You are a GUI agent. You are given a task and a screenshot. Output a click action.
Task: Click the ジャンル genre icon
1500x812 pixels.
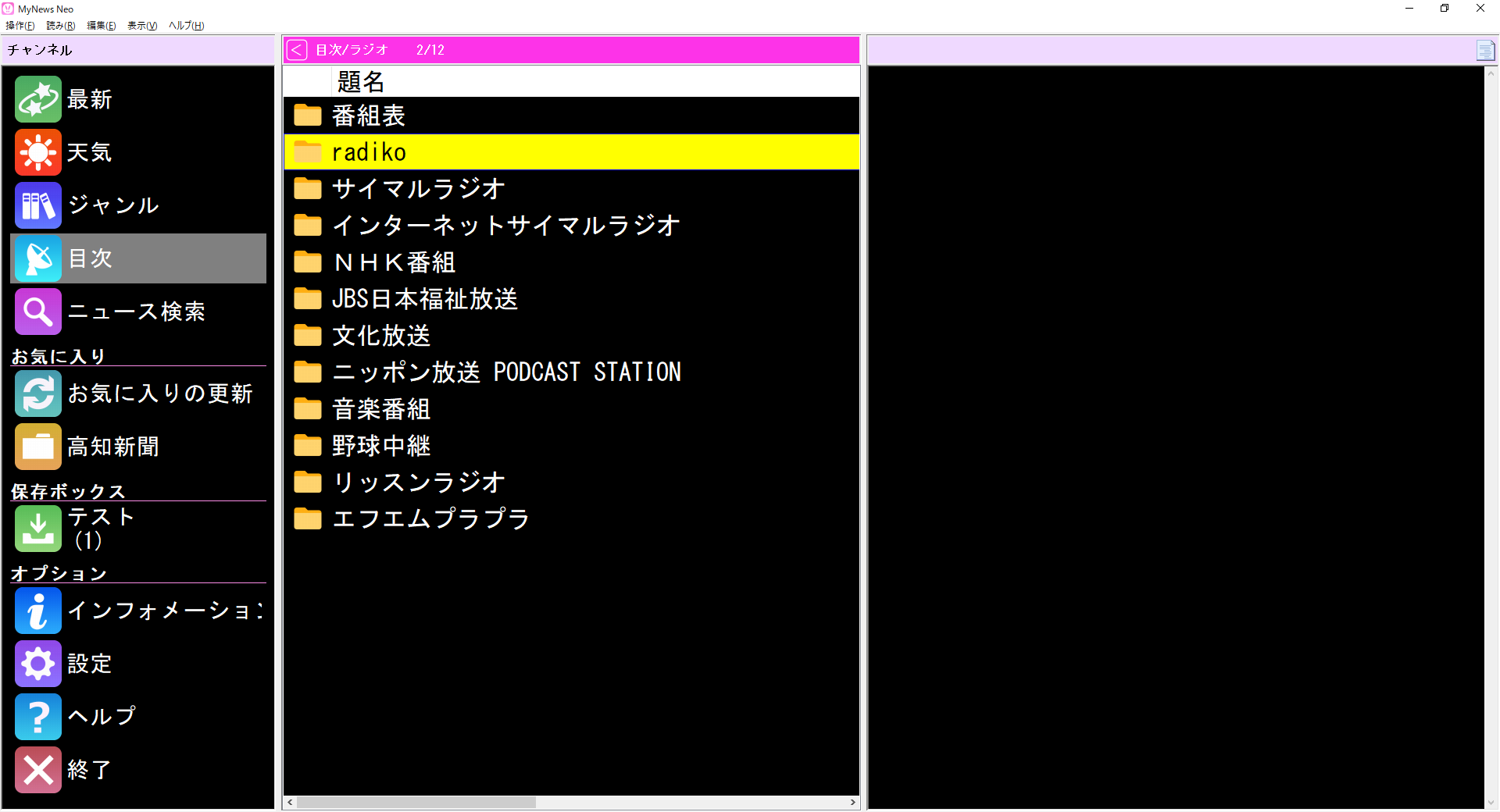37,205
